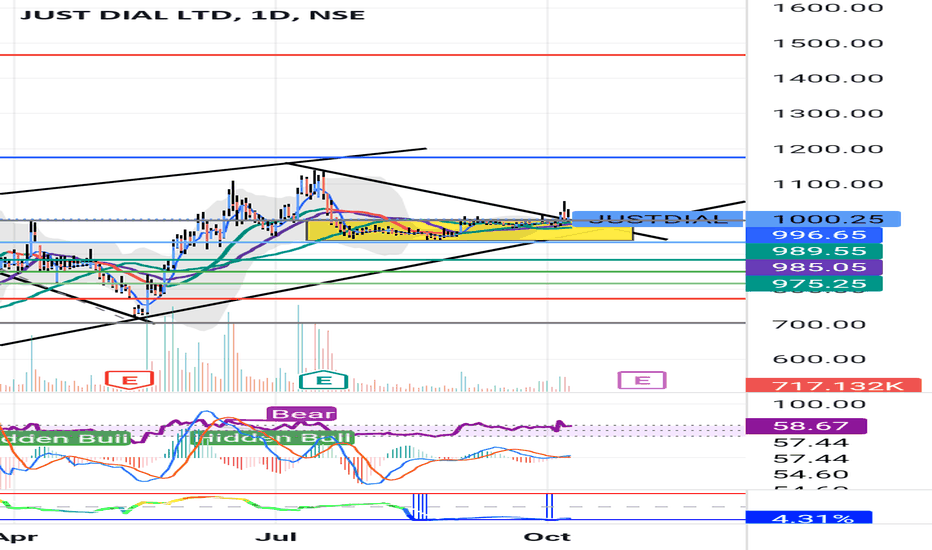Click the 1400.00 price axis label

828,78
